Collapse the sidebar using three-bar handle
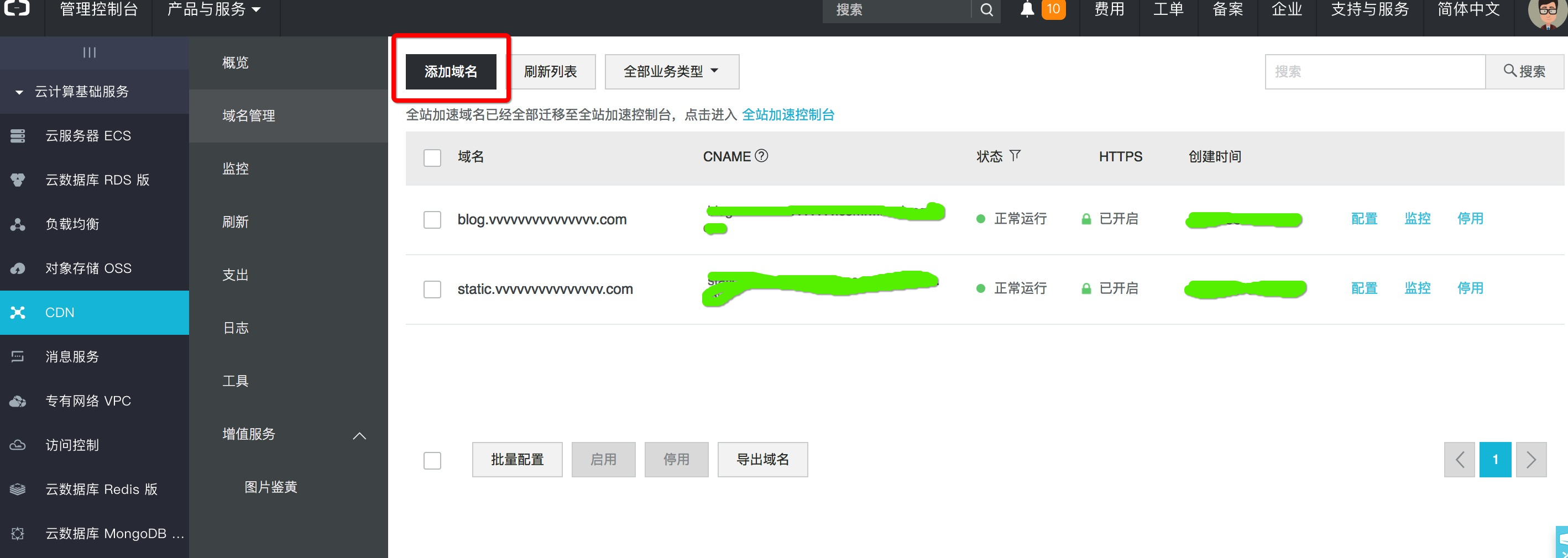Viewport: 1568px width, 558px height. (x=90, y=52)
